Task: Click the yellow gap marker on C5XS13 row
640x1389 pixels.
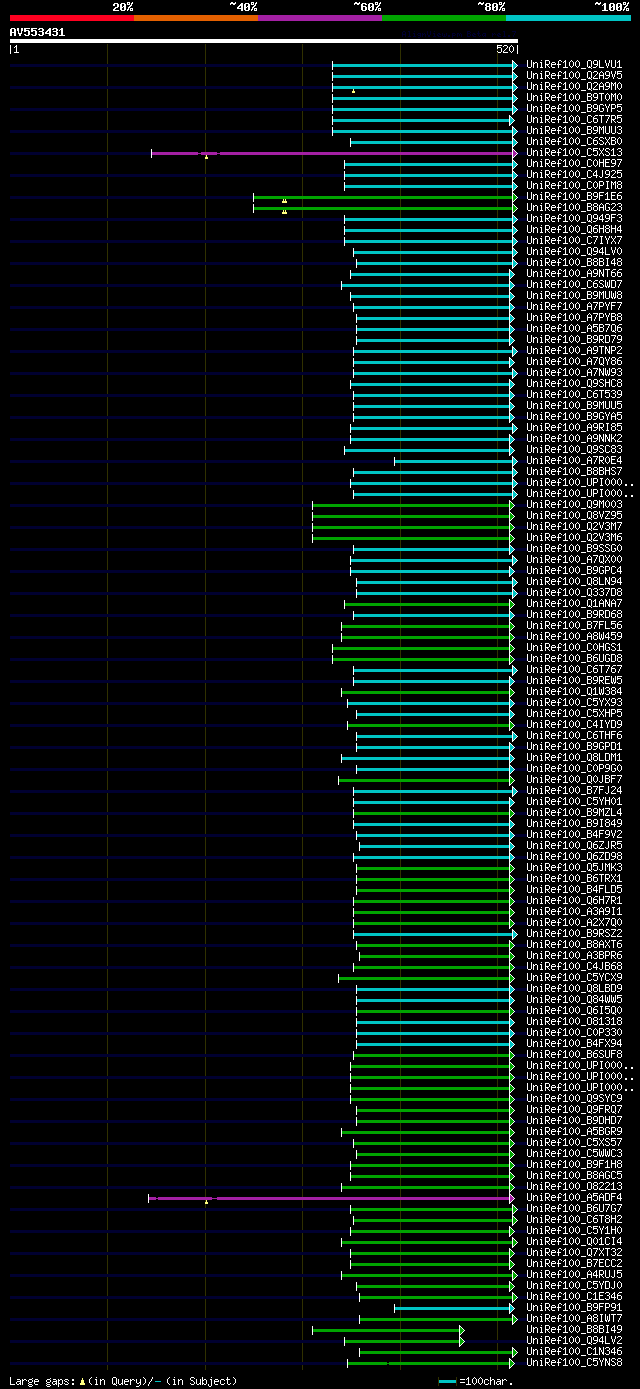Action: pos(206,156)
